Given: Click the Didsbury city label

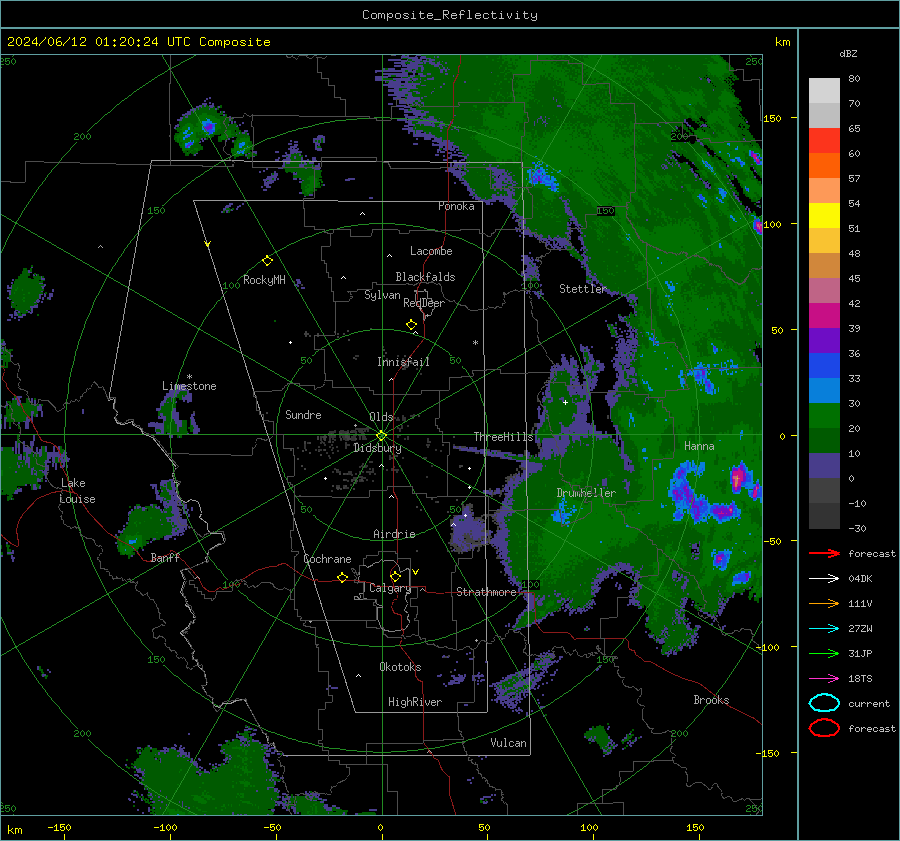Looking at the screenshot, I should click(x=377, y=448).
